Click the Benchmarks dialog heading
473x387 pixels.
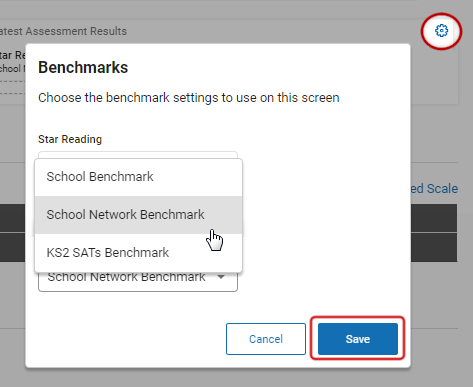coord(83,67)
